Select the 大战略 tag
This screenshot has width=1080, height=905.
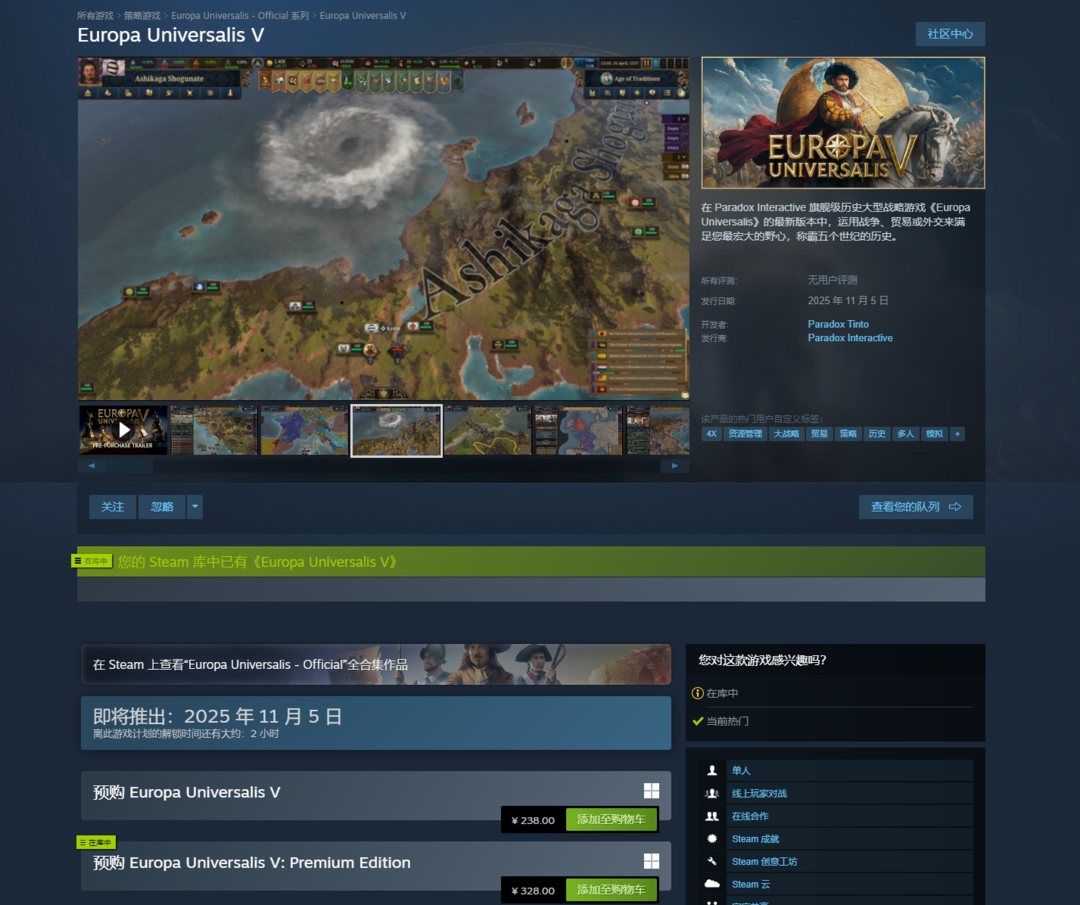786,434
